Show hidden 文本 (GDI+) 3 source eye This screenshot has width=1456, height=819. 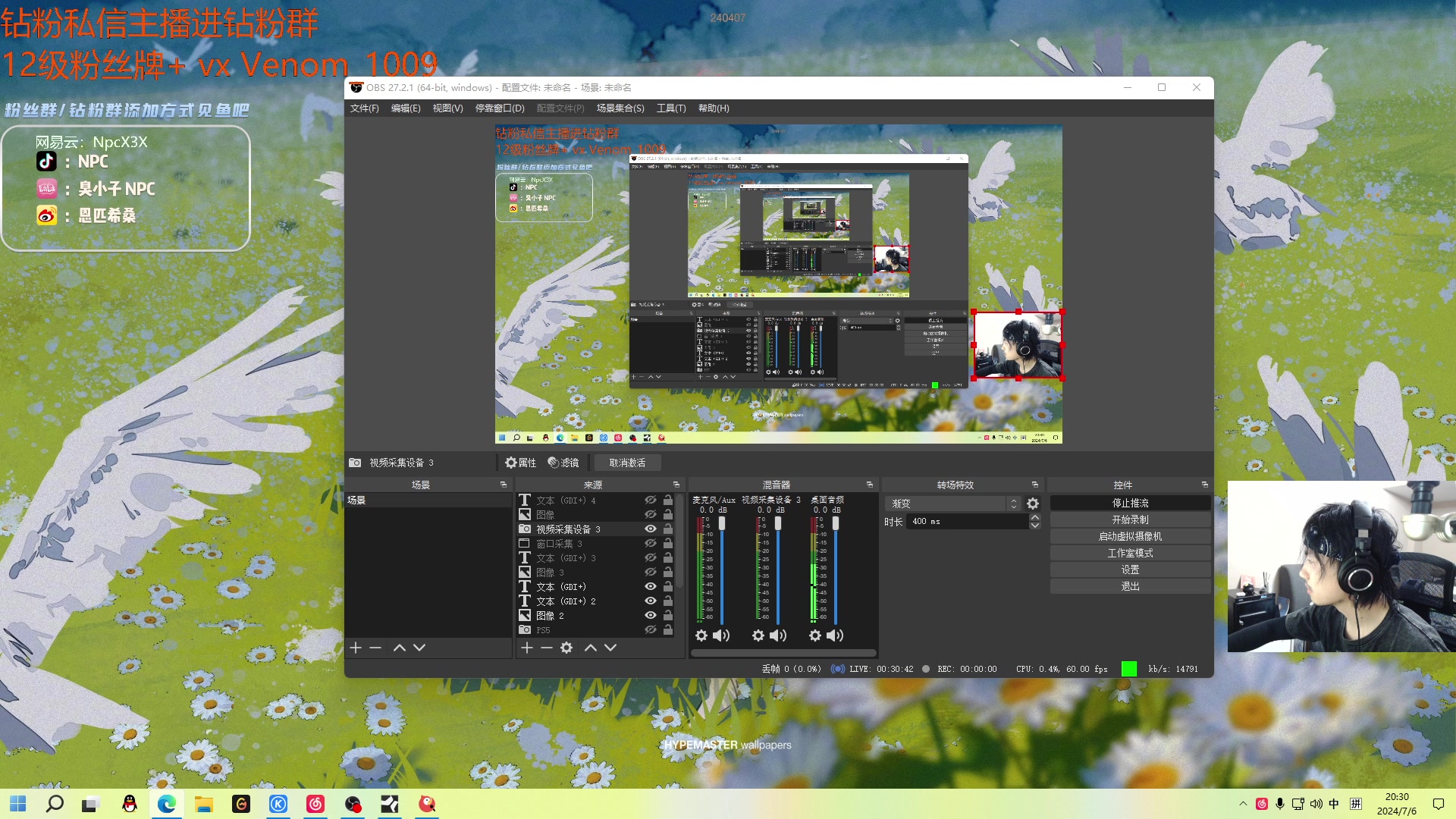(x=650, y=558)
